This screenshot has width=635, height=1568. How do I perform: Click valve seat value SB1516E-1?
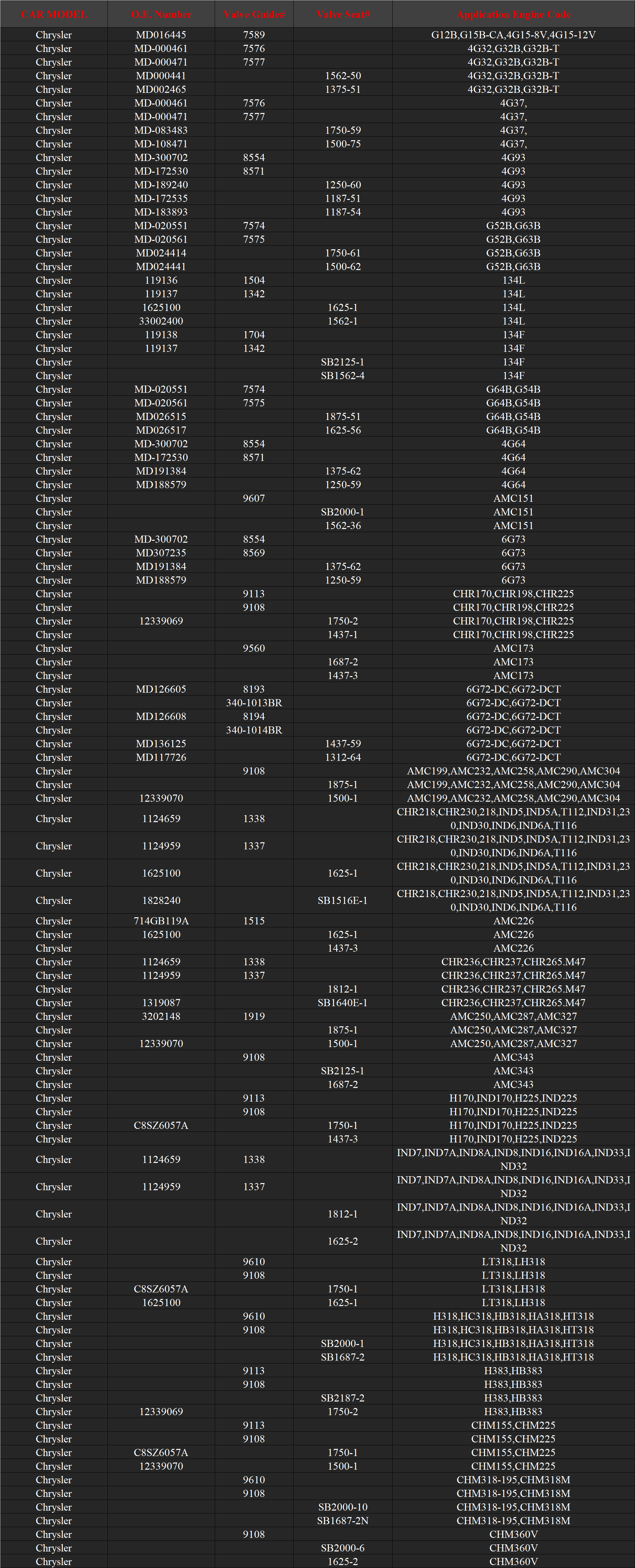click(343, 900)
